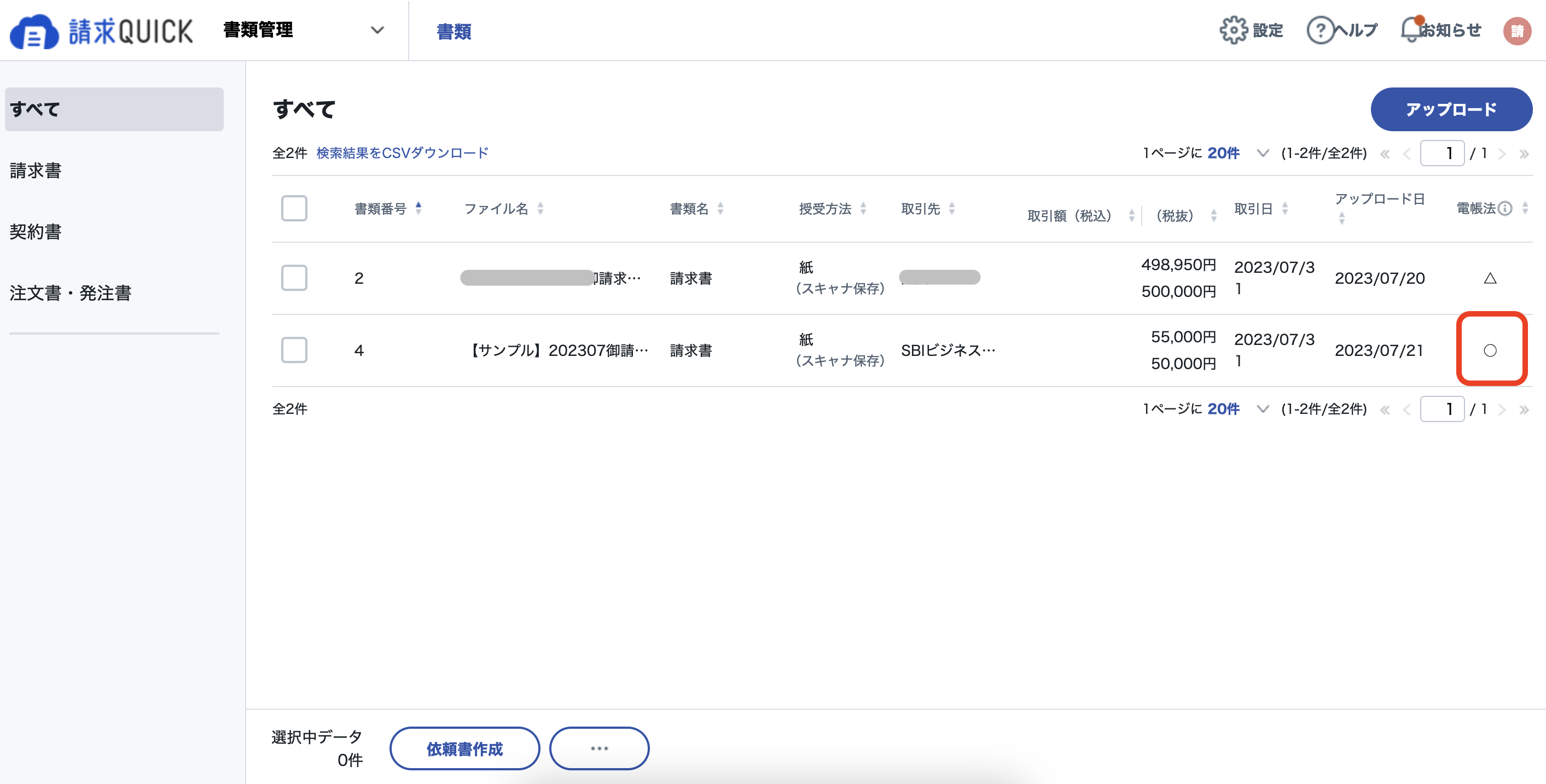
Task: Select 注文書・発注書 in the sidebar
Action: [x=70, y=294]
